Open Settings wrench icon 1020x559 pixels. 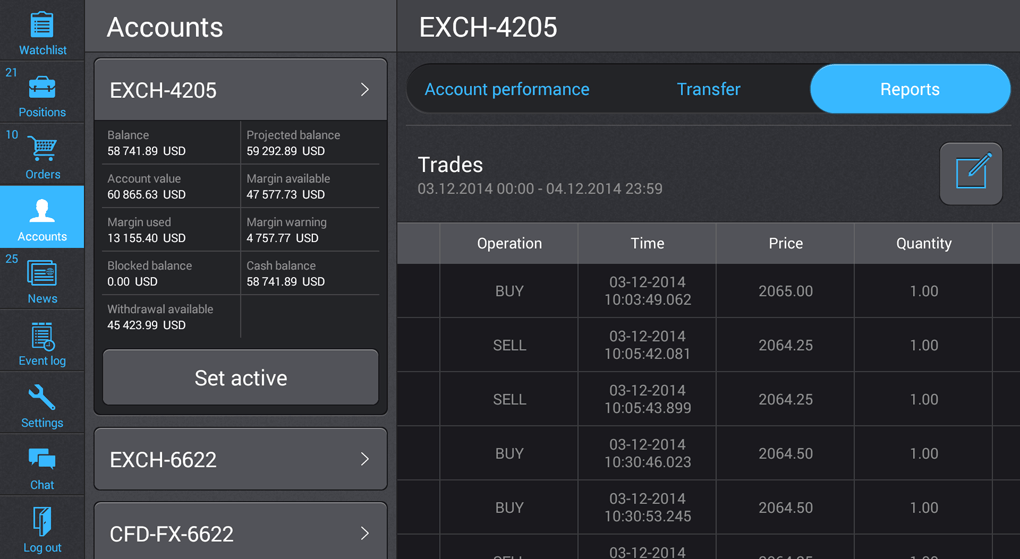(x=42, y=398)
